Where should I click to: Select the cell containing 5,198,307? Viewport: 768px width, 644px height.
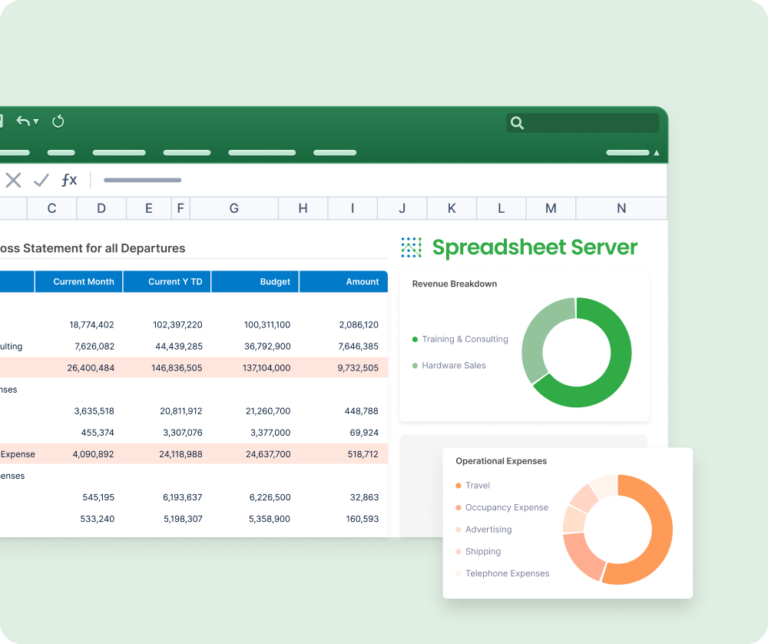pos(183,519)
